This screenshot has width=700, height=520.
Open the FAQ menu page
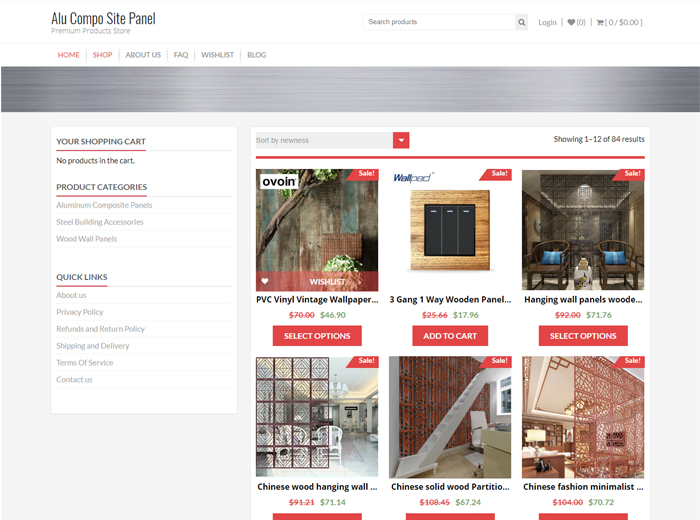coord(181,55)
